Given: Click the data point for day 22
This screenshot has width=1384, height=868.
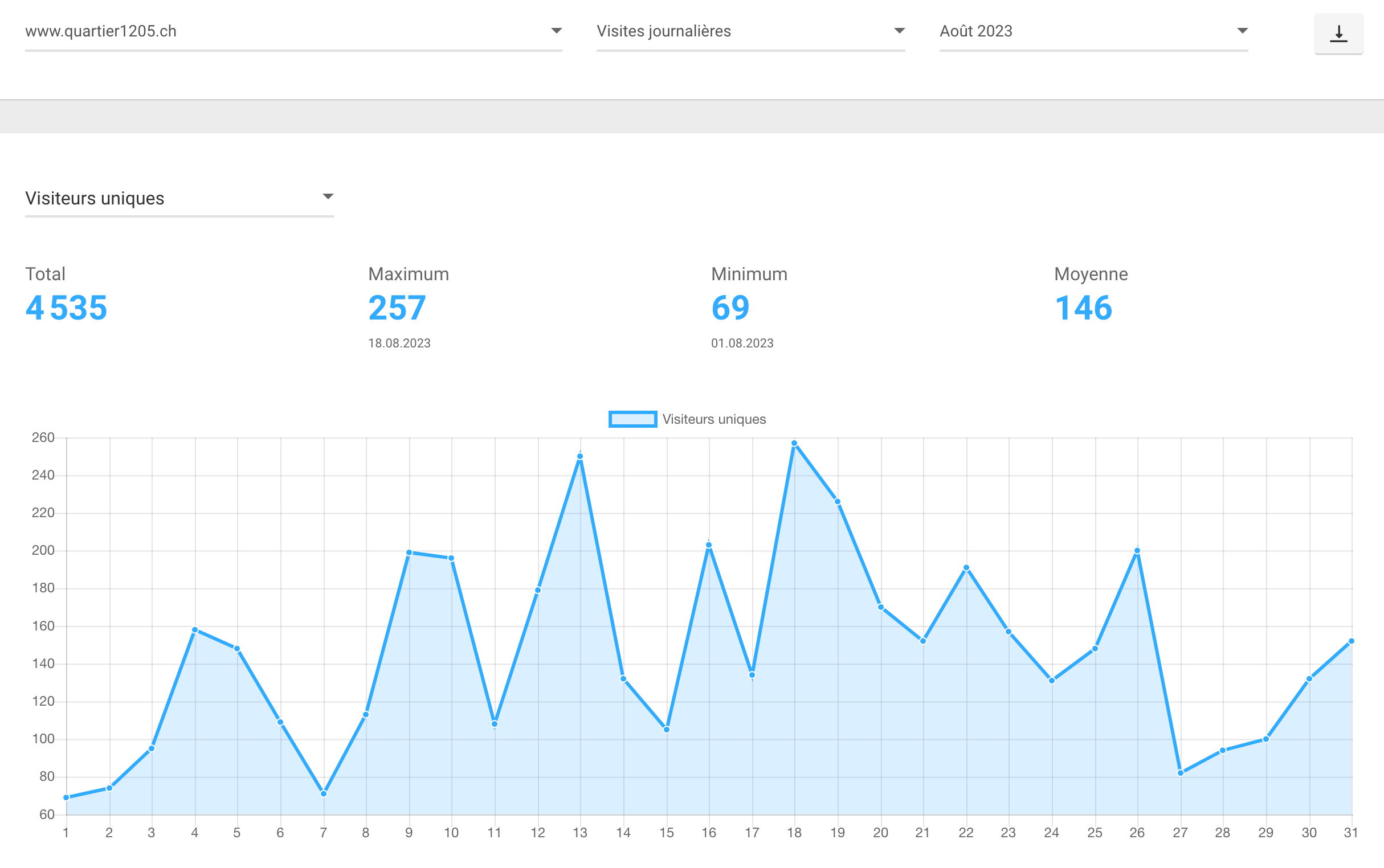Looking at the screenshot, I should point(966,568).
